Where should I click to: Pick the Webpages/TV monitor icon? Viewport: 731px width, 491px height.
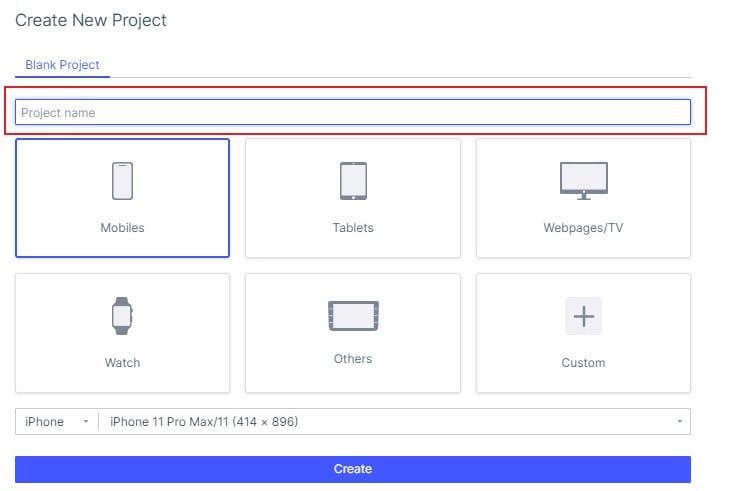coord(583,181)
